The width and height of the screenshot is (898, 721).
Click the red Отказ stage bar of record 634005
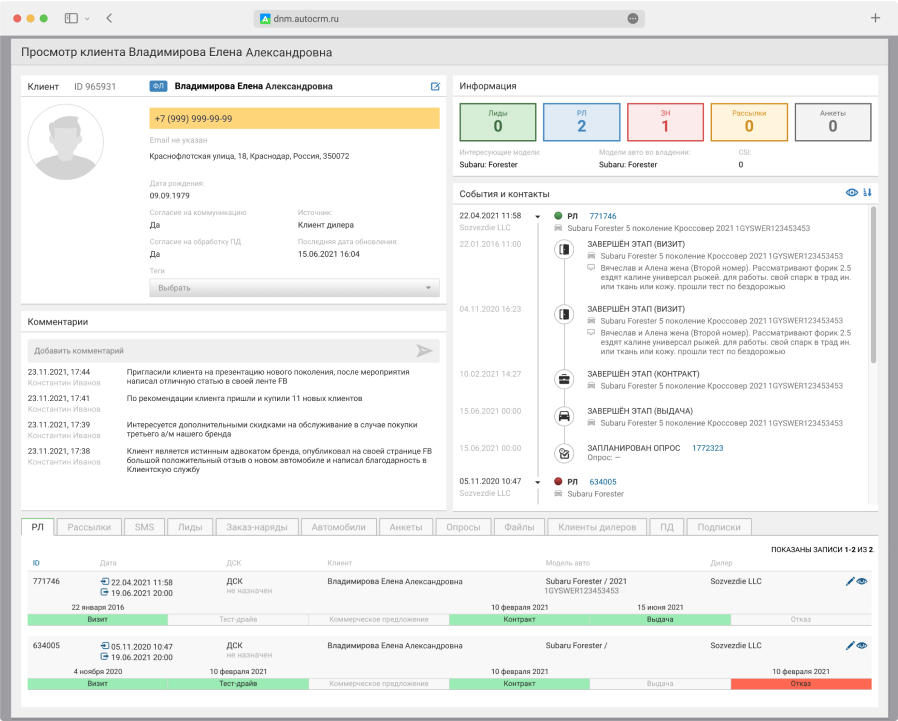click(x=800, y=684)
